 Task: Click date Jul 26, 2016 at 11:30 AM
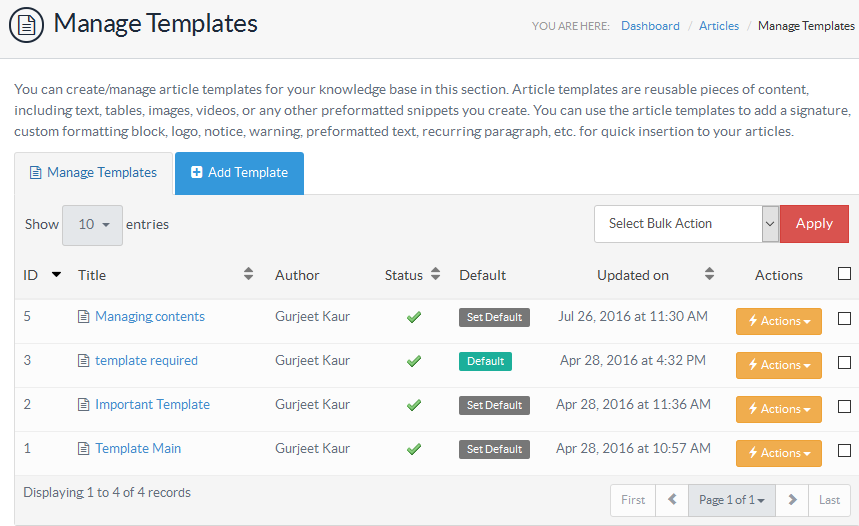tap(633, 316)
